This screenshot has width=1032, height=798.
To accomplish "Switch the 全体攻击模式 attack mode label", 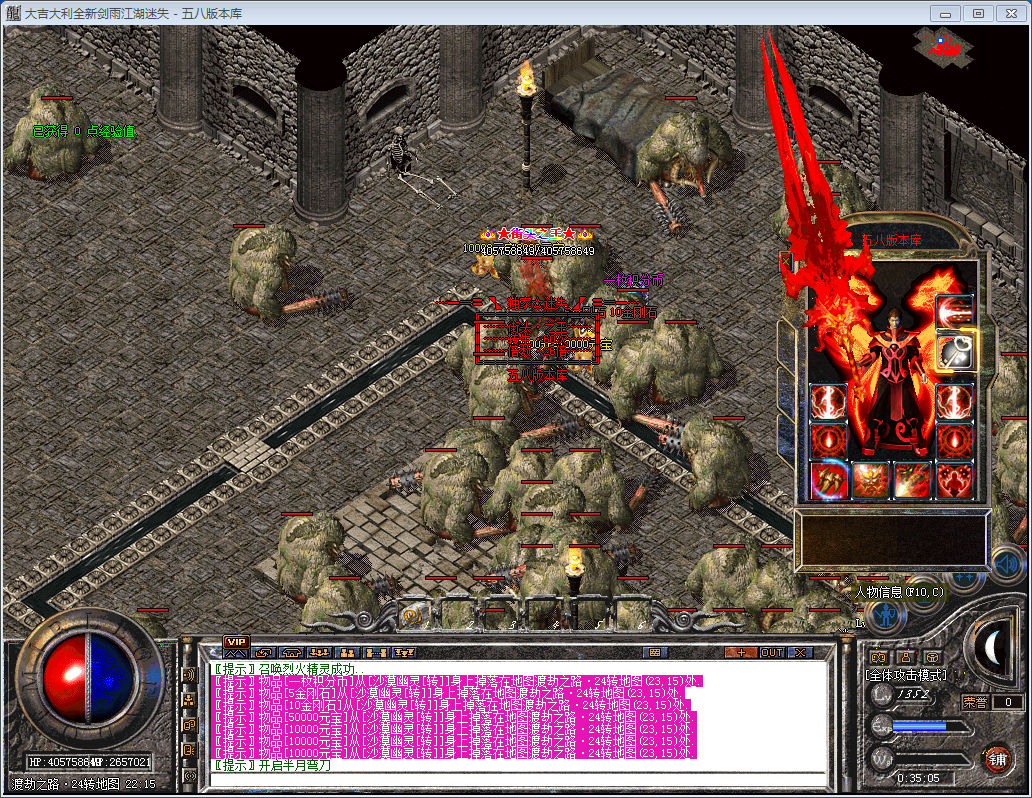I will (x=906, y=675).
